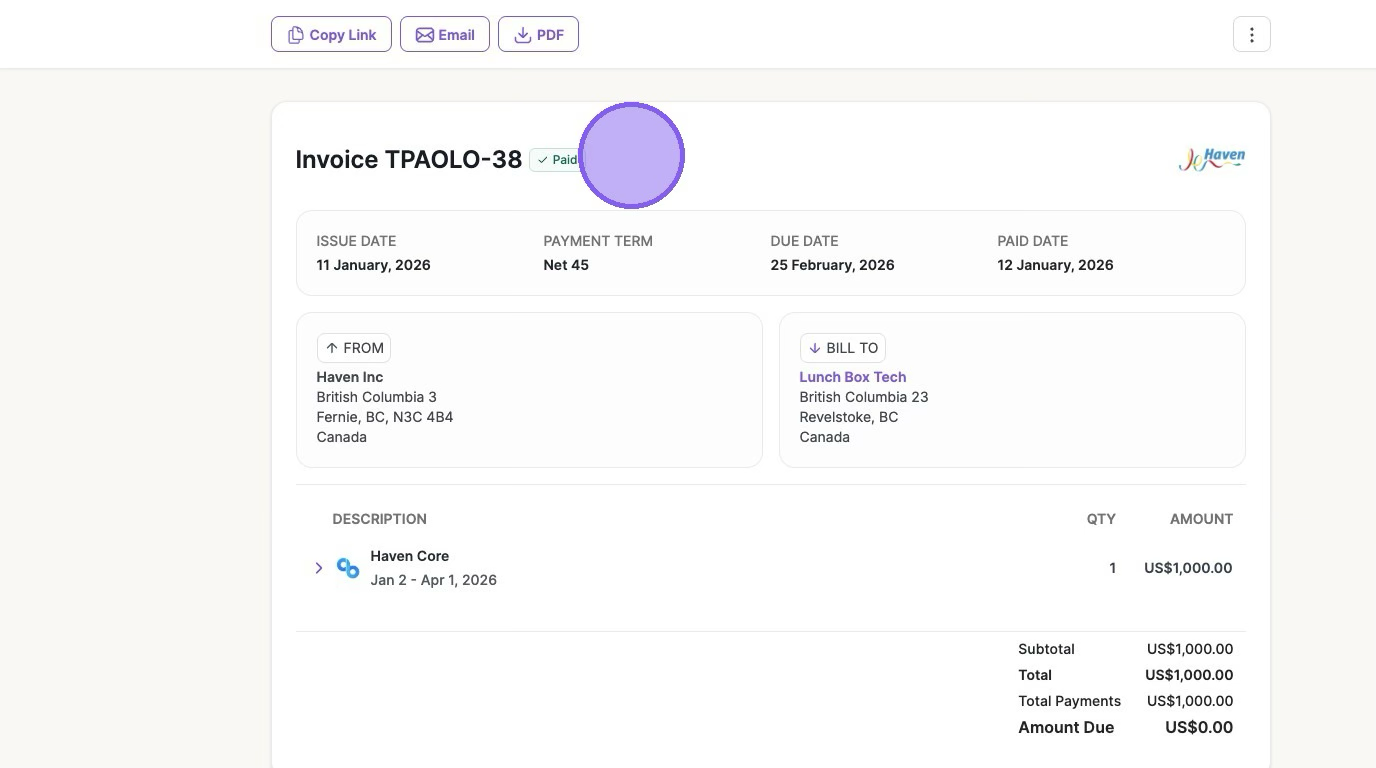Download the invoice as PDF
Image resolution: width=1376 pixels, height=768 pixels.
(538, 35)
